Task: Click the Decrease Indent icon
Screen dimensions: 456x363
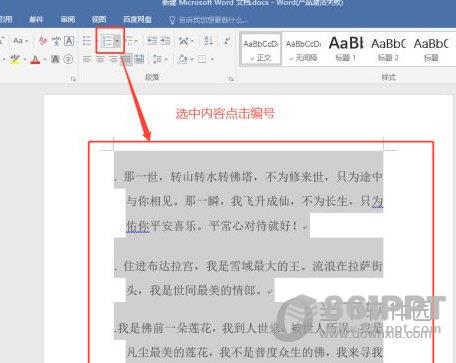Action: click(x=152, y=41)
